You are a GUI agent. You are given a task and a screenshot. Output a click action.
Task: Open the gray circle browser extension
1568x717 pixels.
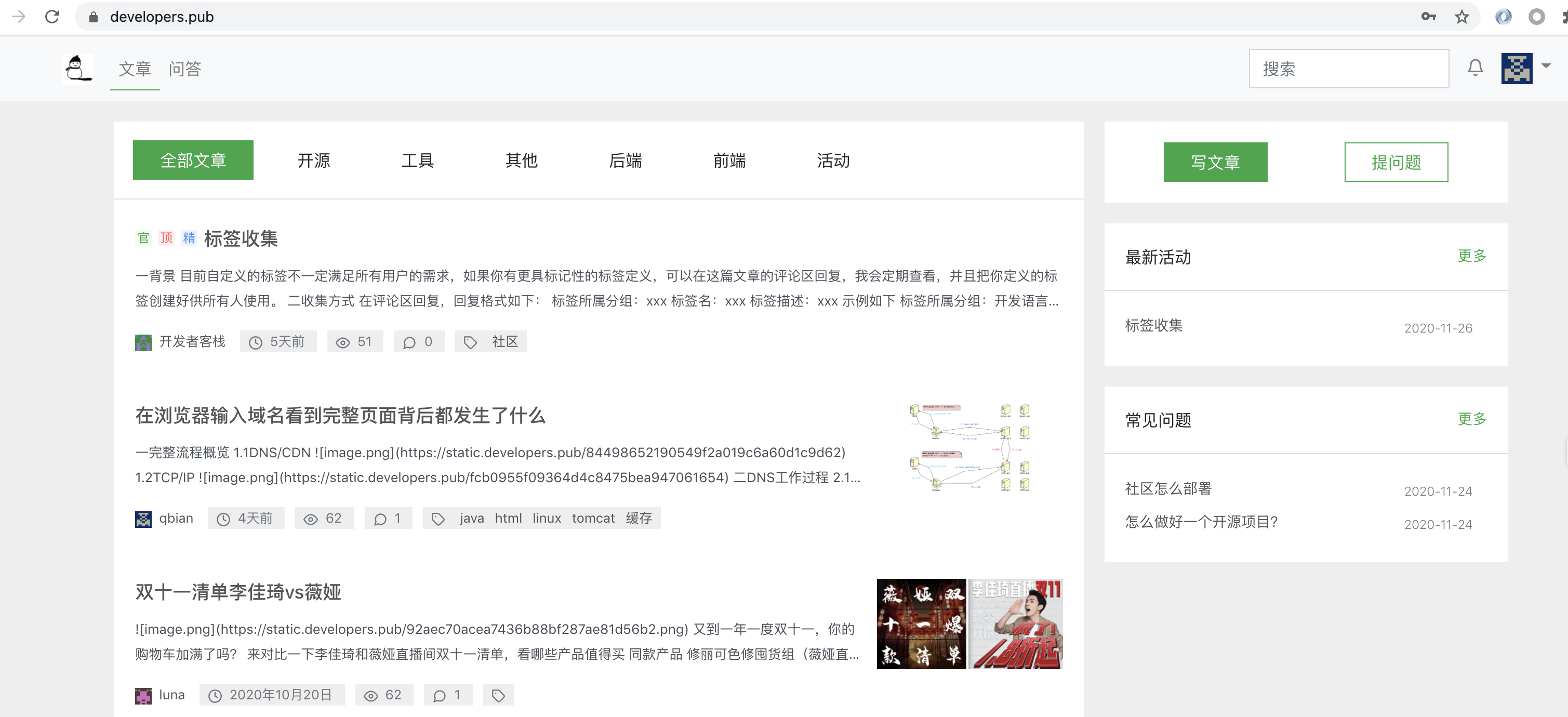pos(1536,17)
